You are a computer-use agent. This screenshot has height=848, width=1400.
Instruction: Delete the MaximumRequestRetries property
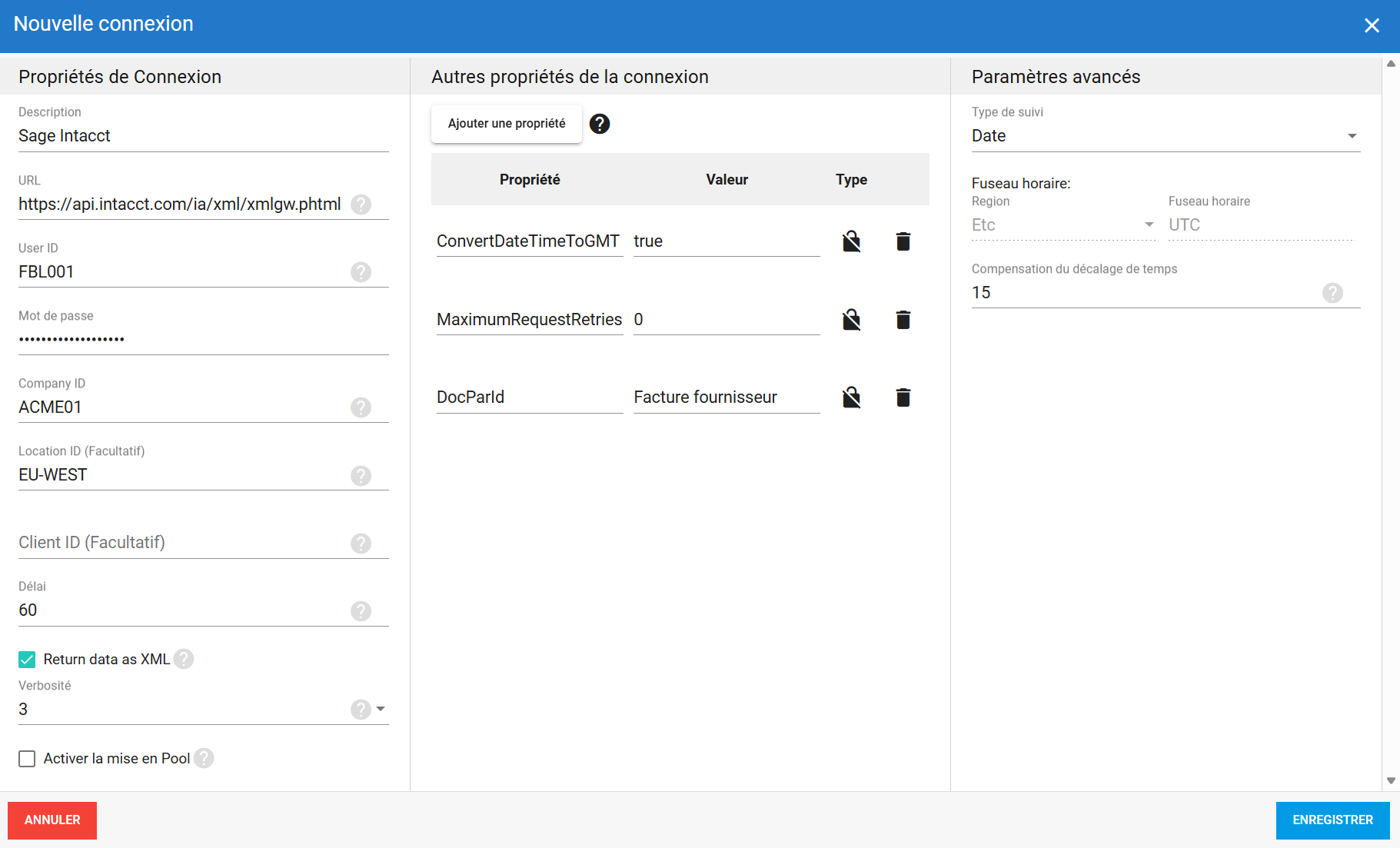point(903,320)
